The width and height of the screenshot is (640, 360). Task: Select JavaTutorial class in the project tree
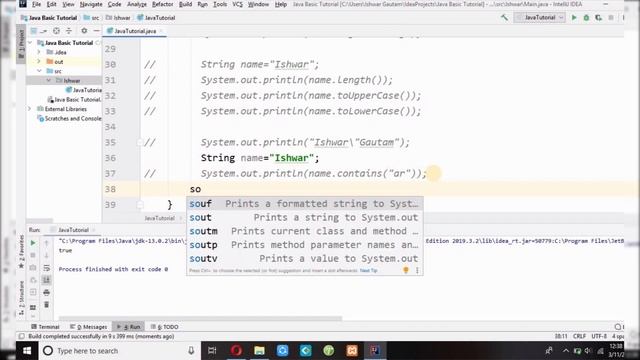(84, 90)
